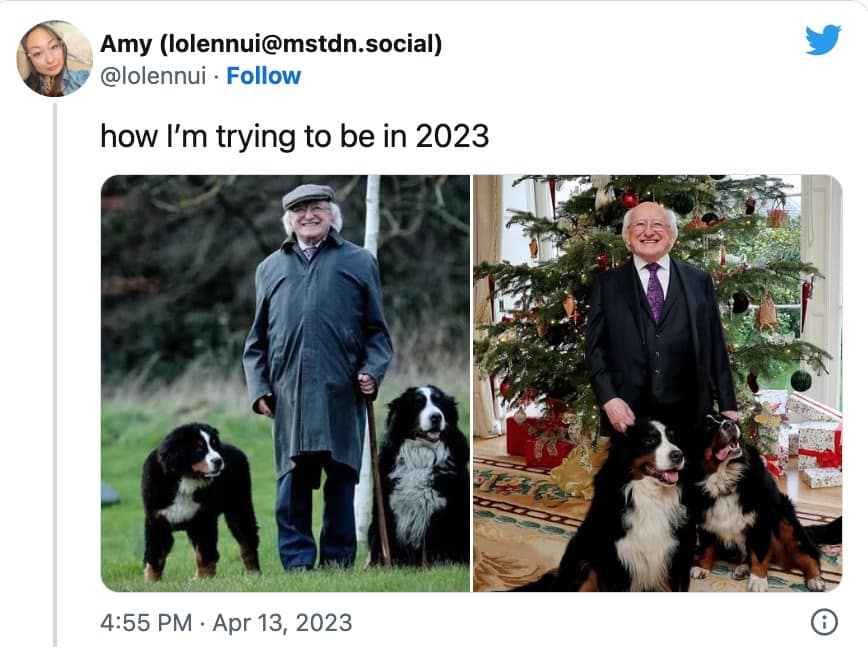Click the tweet text about 2023
This screenshot has height=654, width=868.
[x=294, y=135]
